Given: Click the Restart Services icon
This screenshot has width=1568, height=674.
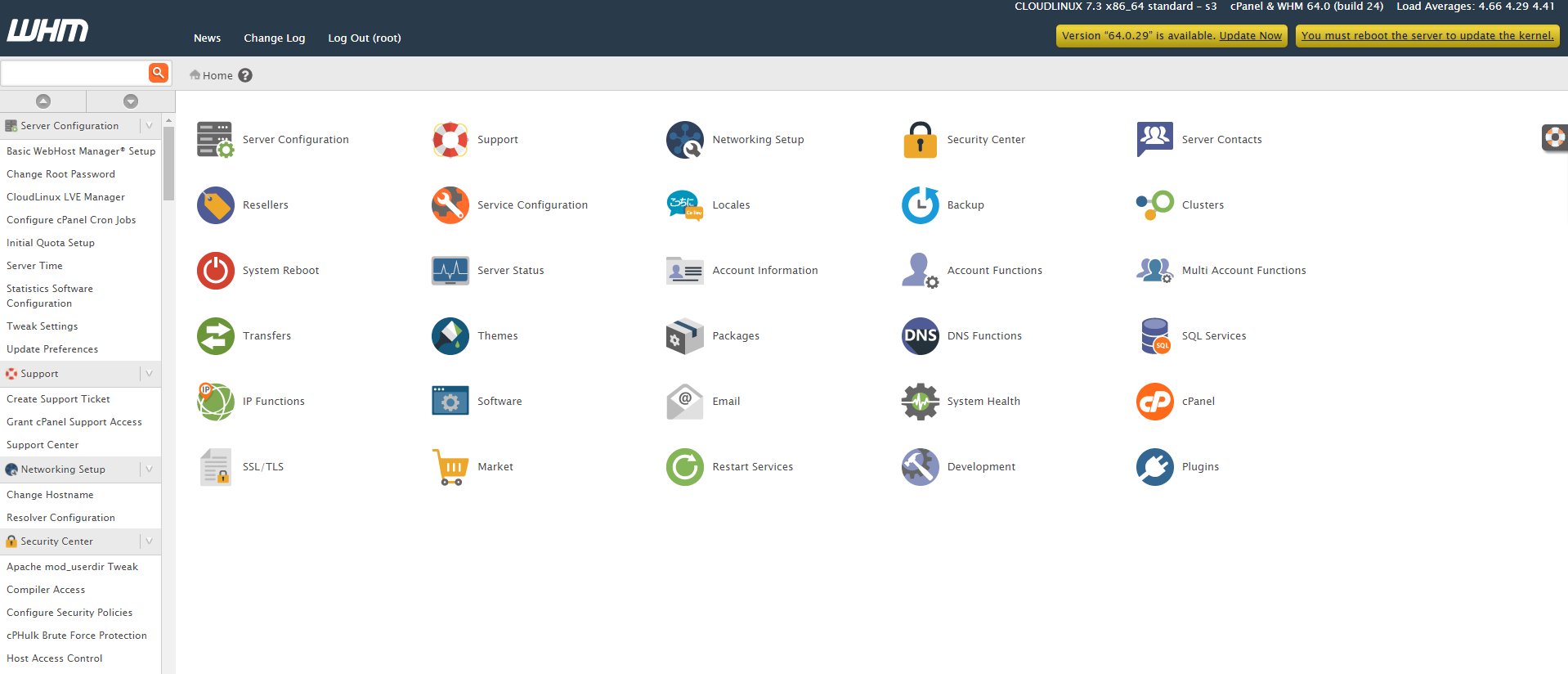Looking at the screenshot, I should click(x=685, y=467).
